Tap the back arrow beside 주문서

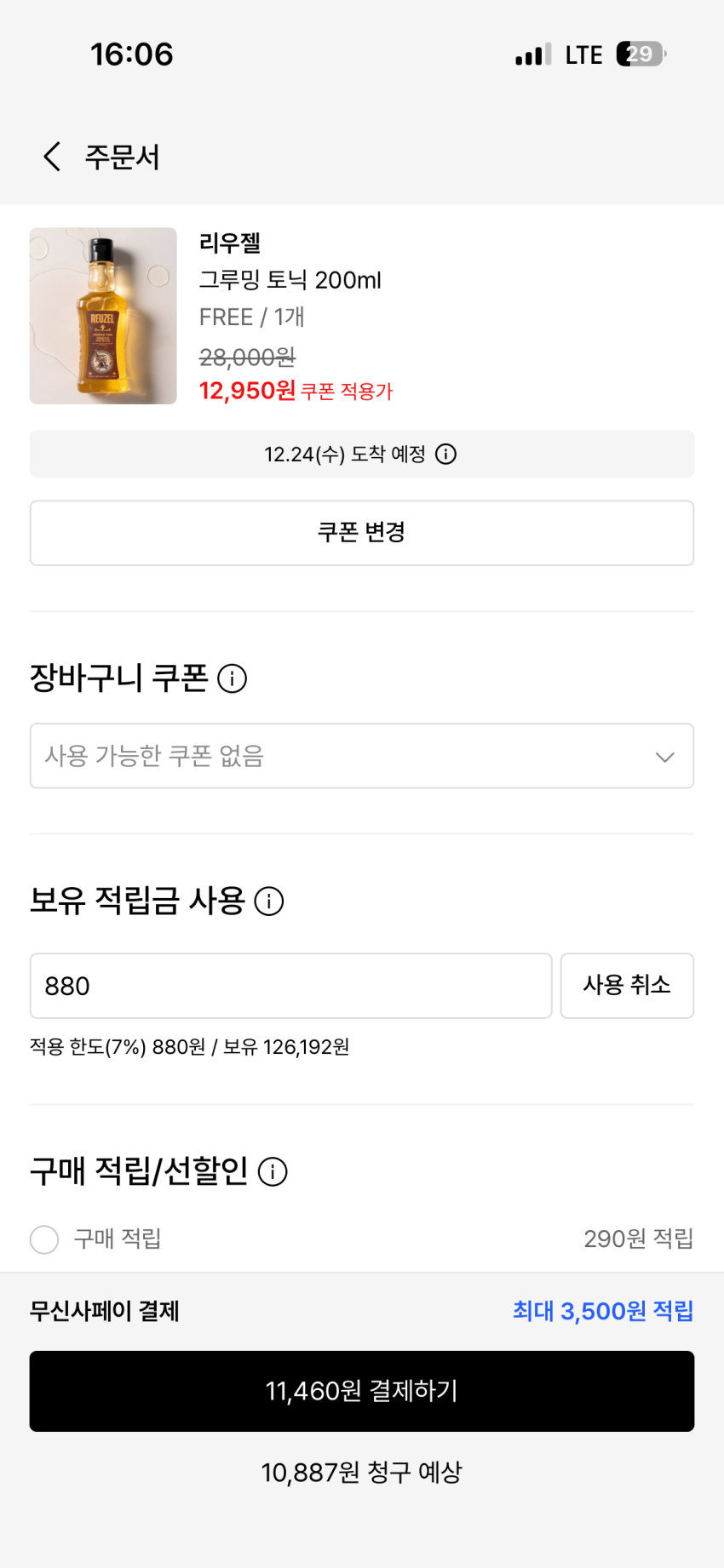tap(52, 157)
